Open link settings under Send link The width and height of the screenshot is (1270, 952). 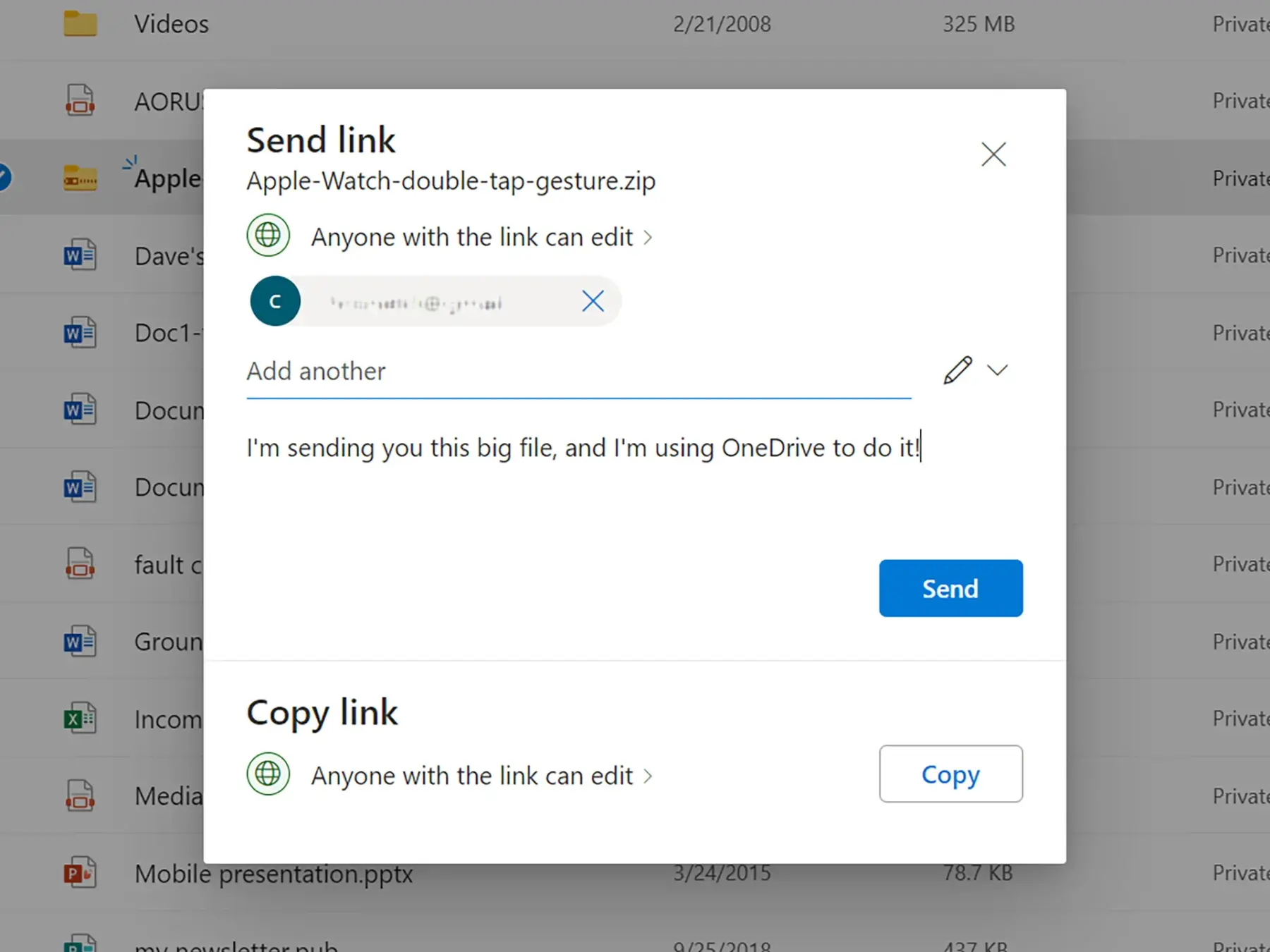(x=482, y=237)
